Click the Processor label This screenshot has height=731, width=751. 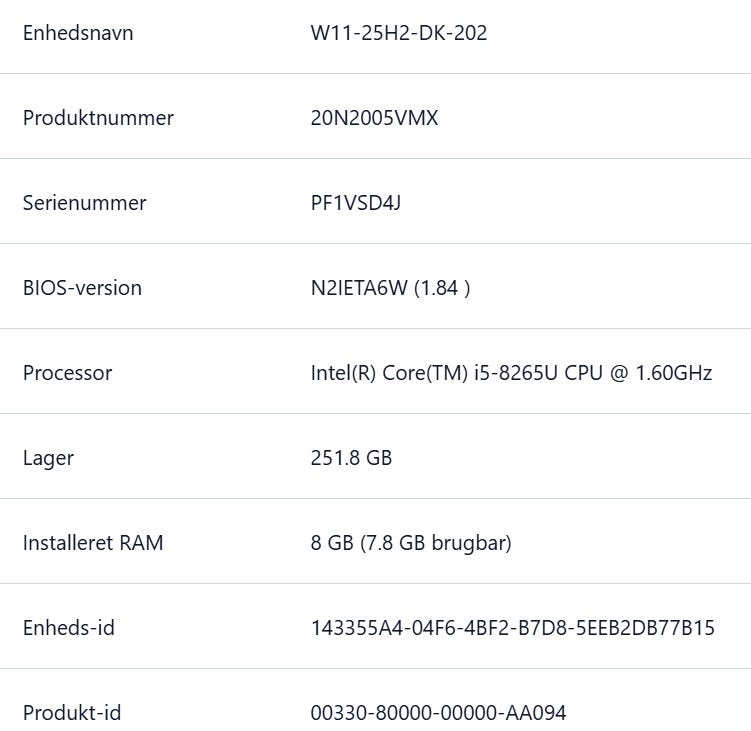pos(67,373)
